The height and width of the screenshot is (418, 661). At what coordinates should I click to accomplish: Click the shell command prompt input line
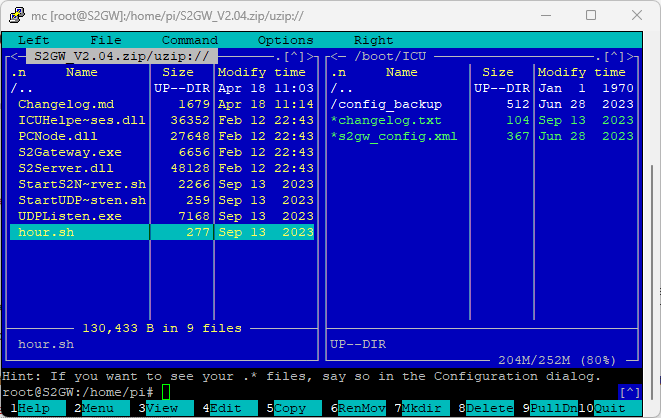300,392
